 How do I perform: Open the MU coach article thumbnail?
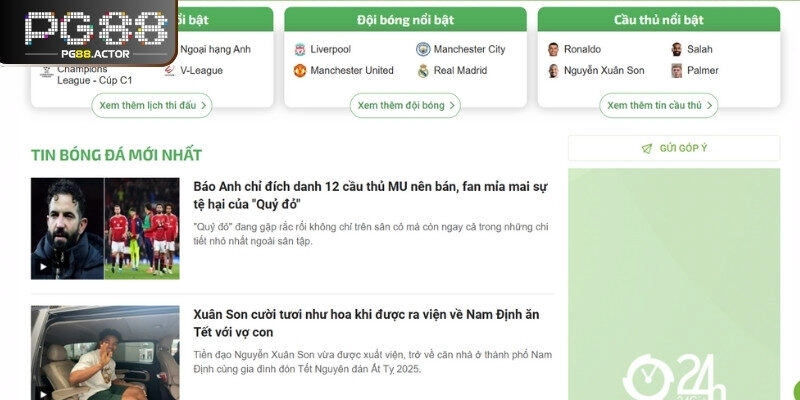[x=105, y=228]
